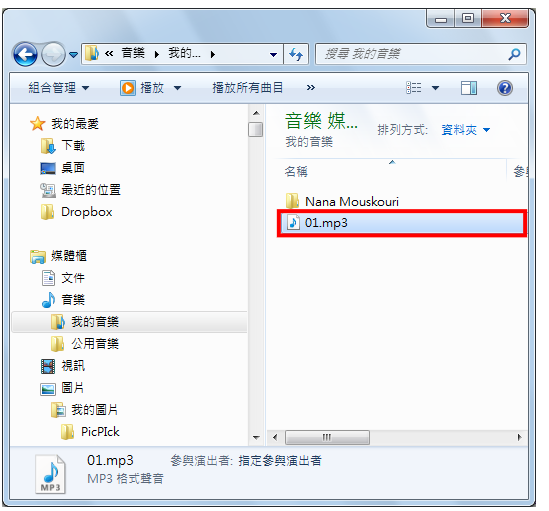The image size is (549, 511).
Task: Click the orange 播放 play icon
Action: pos(128,88)
